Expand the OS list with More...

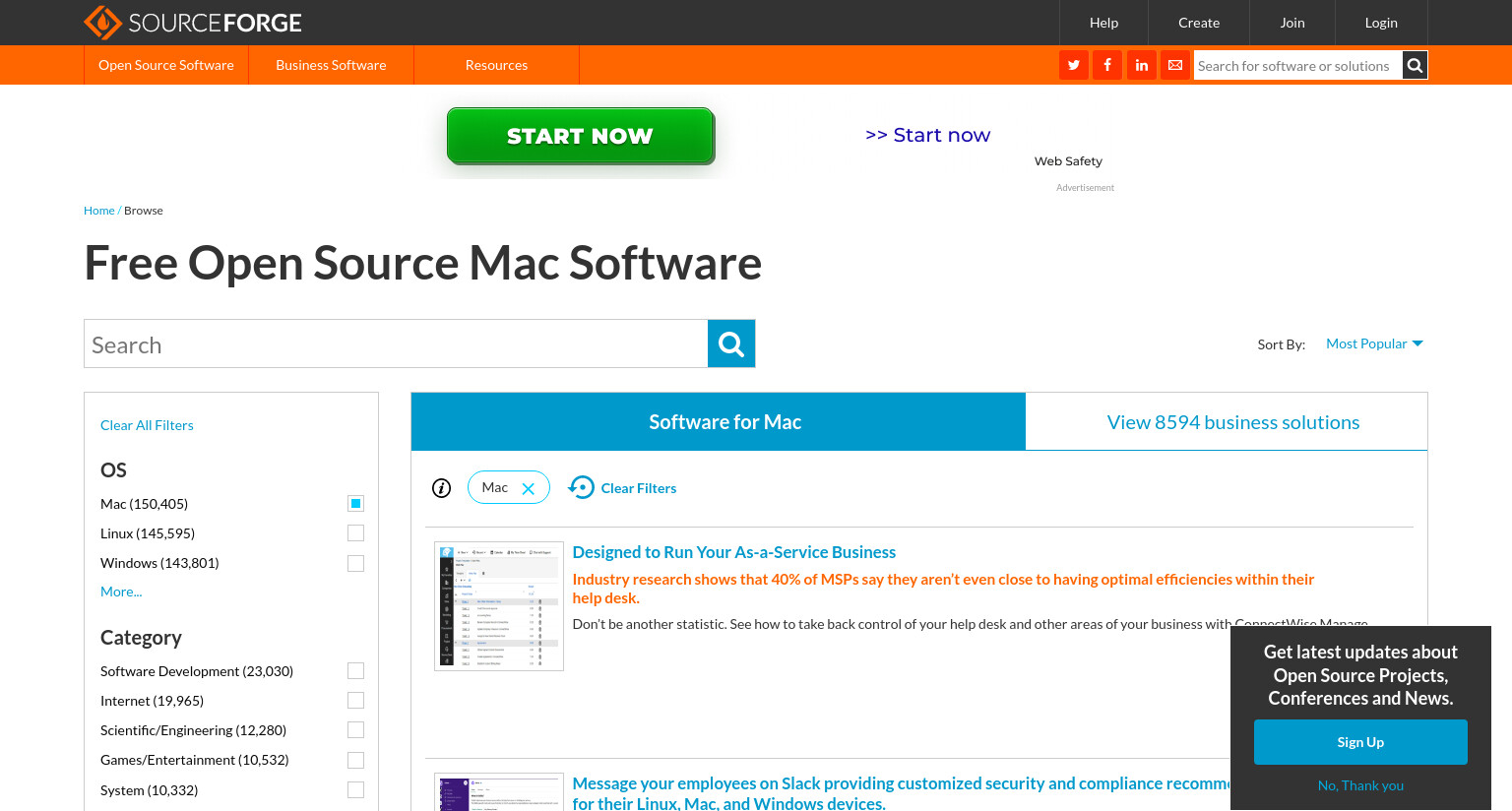(121, 592)
